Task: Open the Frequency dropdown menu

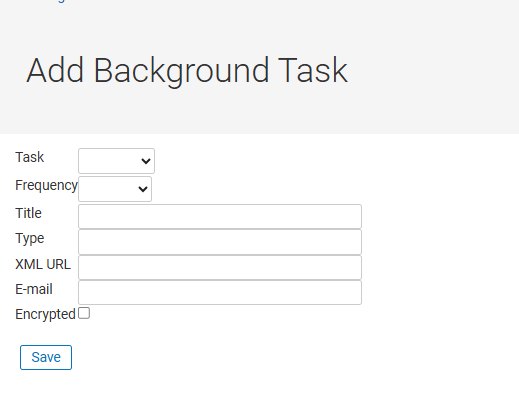Action: (x=115, y=189)
